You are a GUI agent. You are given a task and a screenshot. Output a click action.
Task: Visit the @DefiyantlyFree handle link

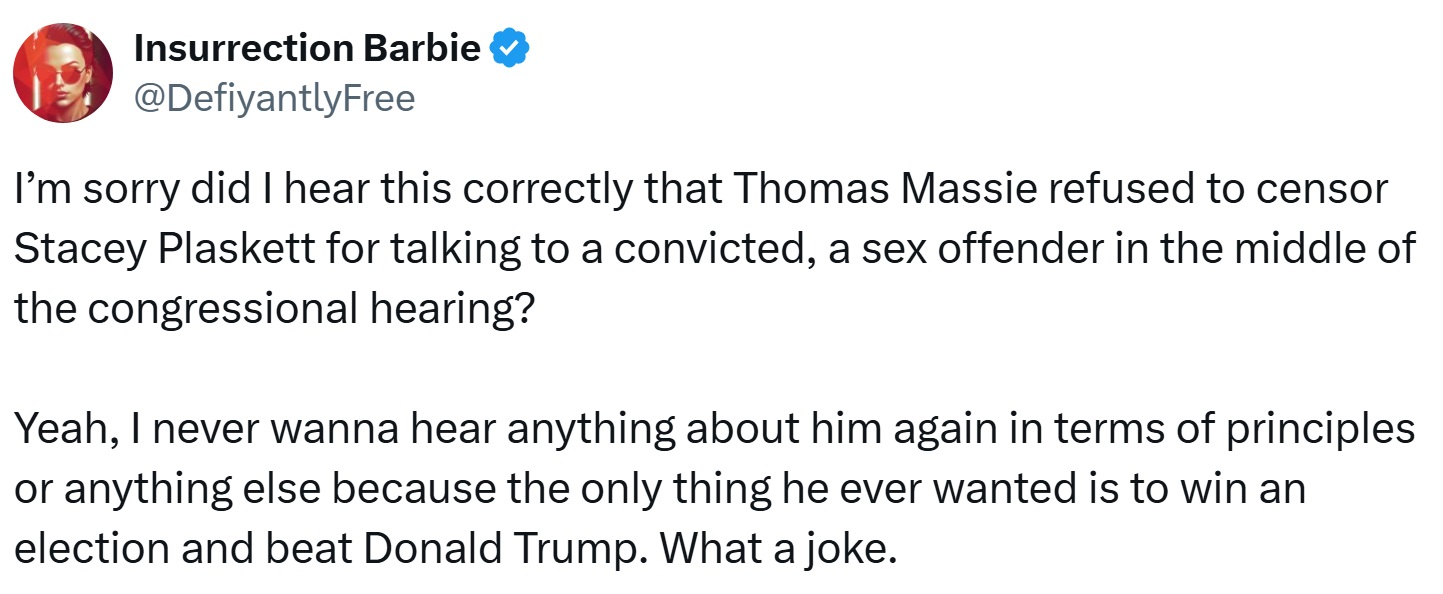click(x=274, y=98)
